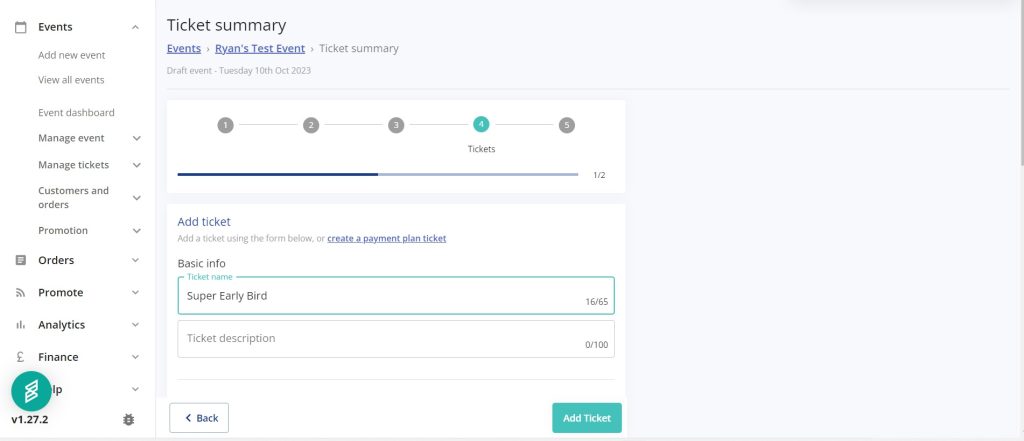Open Add new event menu item
Viewport: 1024px width, 441px height.
pos(71,55)
